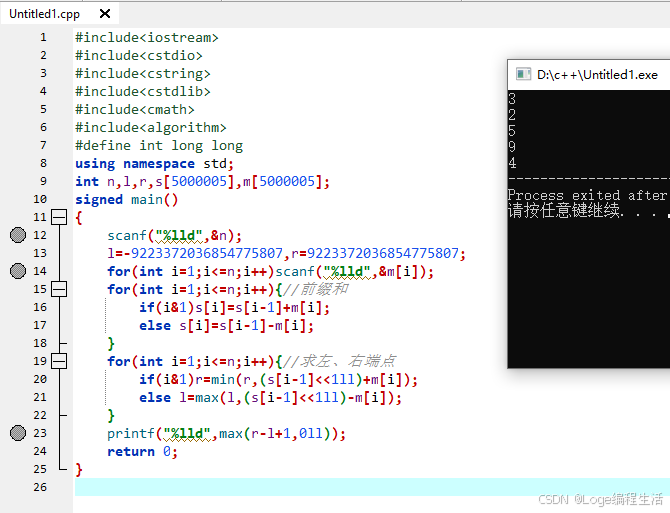Viewport: 670px width, 513px height.
Task: Click the D:\c++\Untitled1.exe console title bar
Action: pos(589,75)
